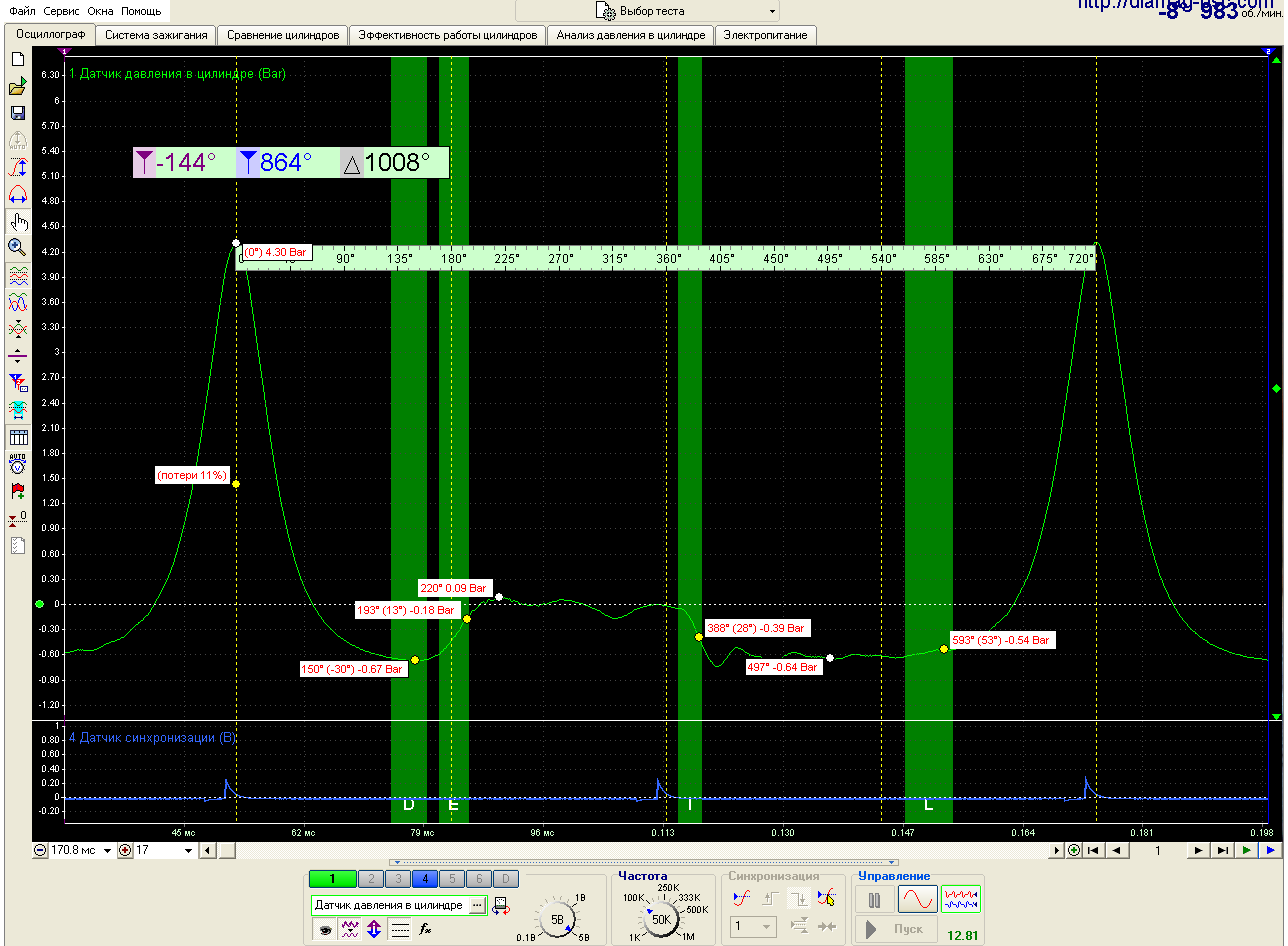
Task: Open the 170.8 мс time scale dropdown
Action: coord(108,851)
